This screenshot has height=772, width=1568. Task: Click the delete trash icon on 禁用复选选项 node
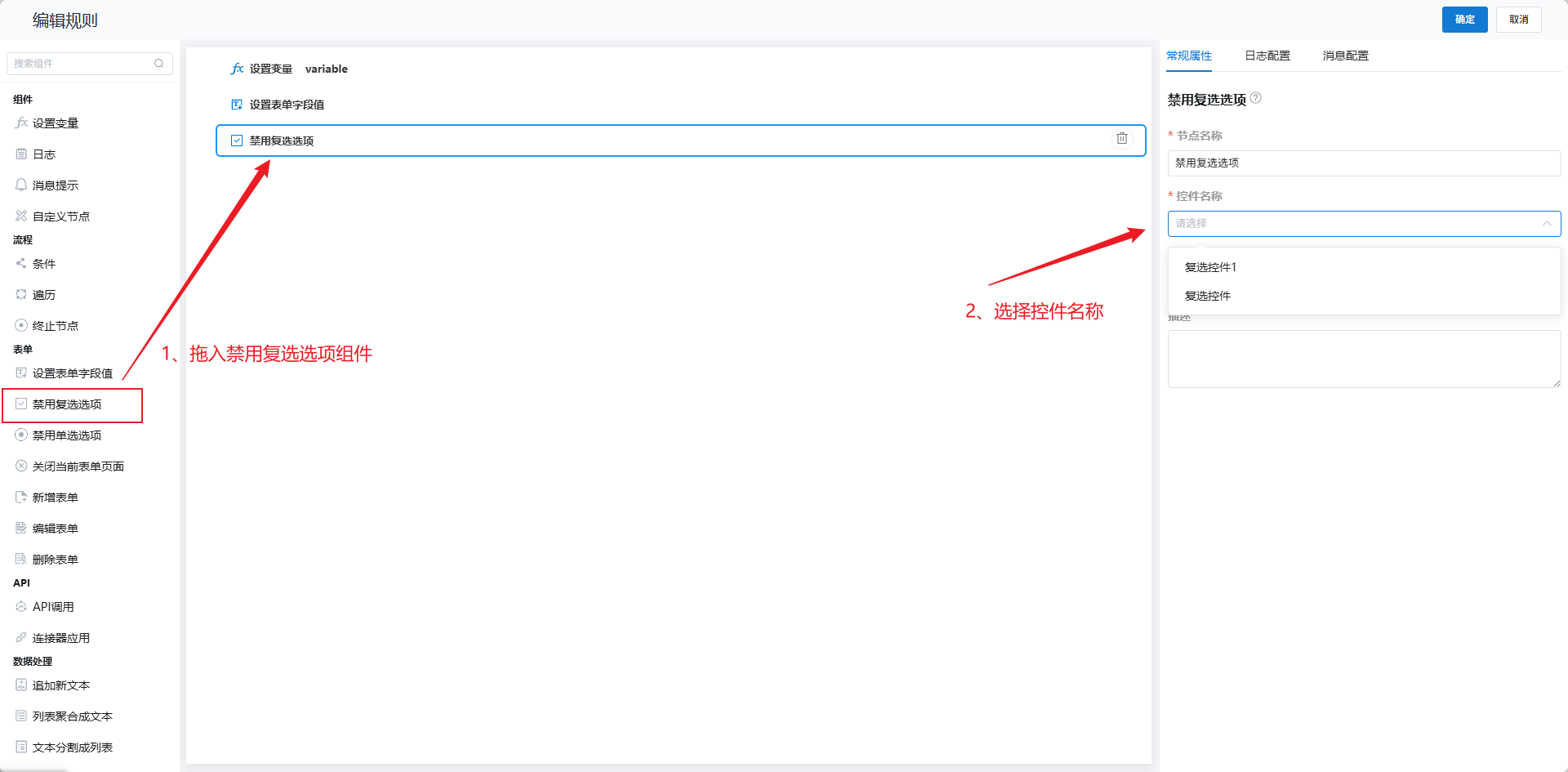[1122, 139]
